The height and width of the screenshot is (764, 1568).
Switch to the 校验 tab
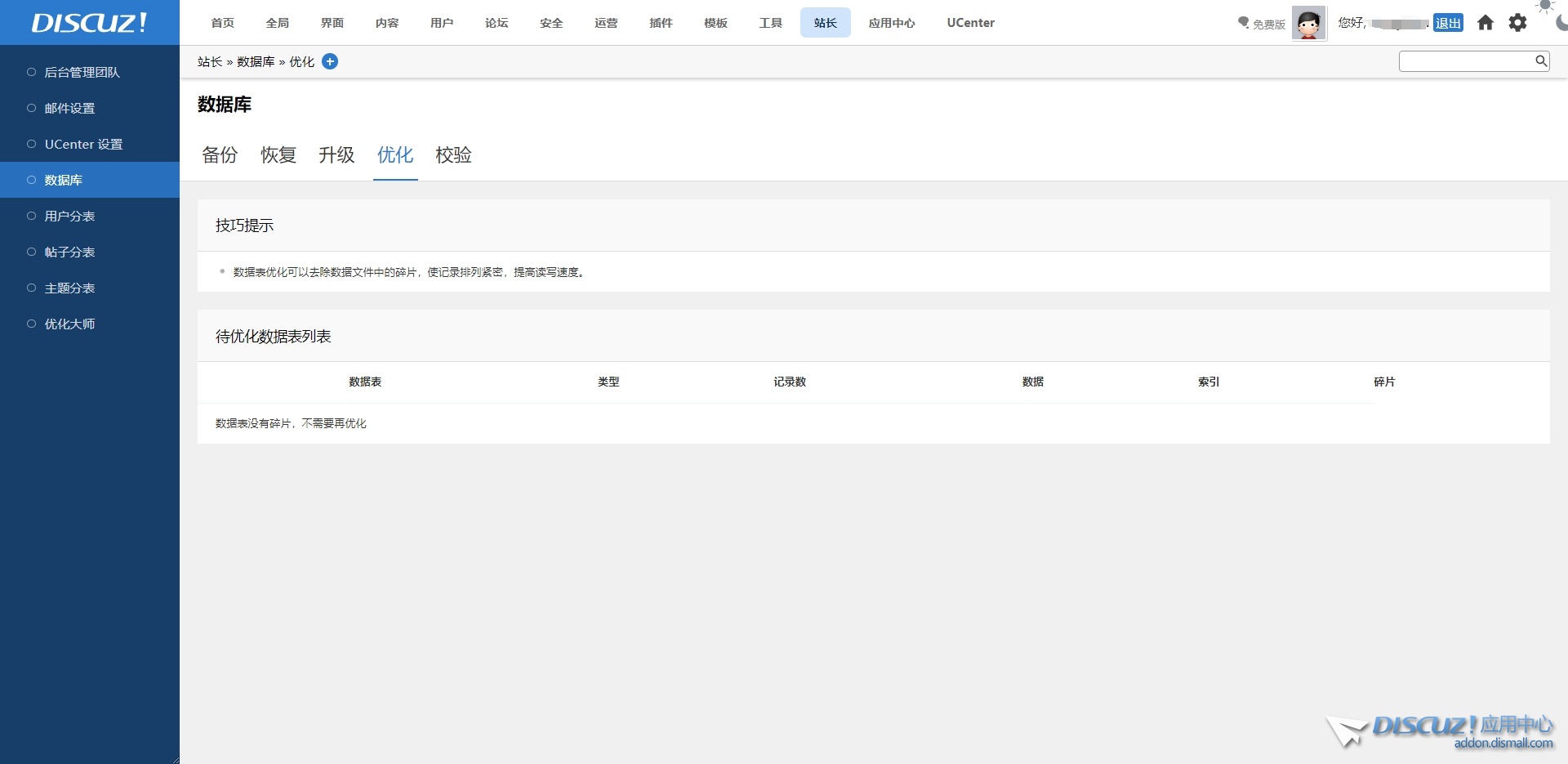pos(453,155)
